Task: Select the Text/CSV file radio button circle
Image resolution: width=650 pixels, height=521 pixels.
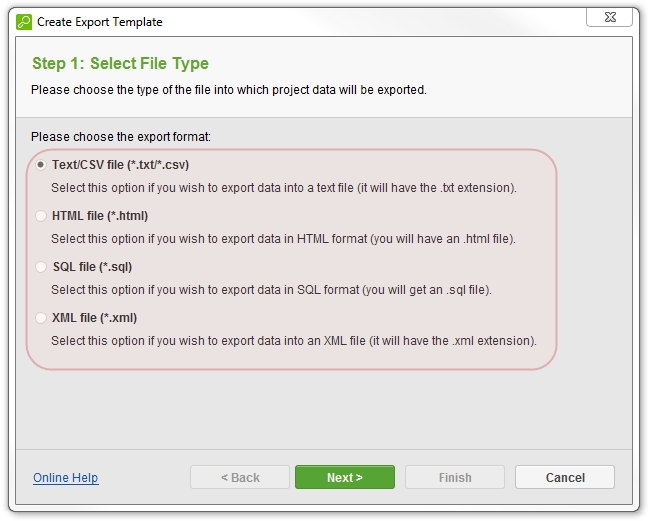Action: 41,165
